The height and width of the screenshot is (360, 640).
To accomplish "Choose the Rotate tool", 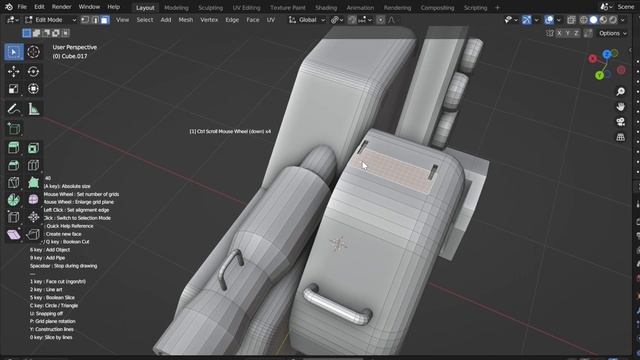I will click(x=33, y=71).
